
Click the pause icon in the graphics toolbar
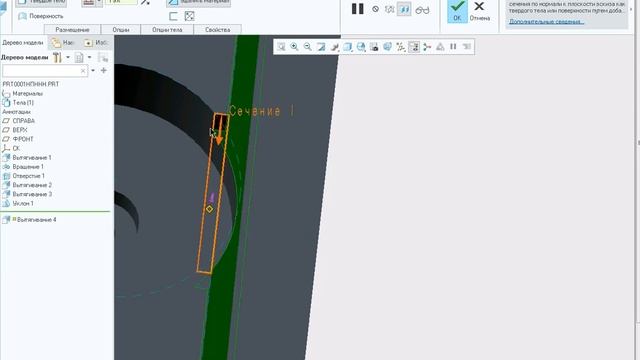453,47
